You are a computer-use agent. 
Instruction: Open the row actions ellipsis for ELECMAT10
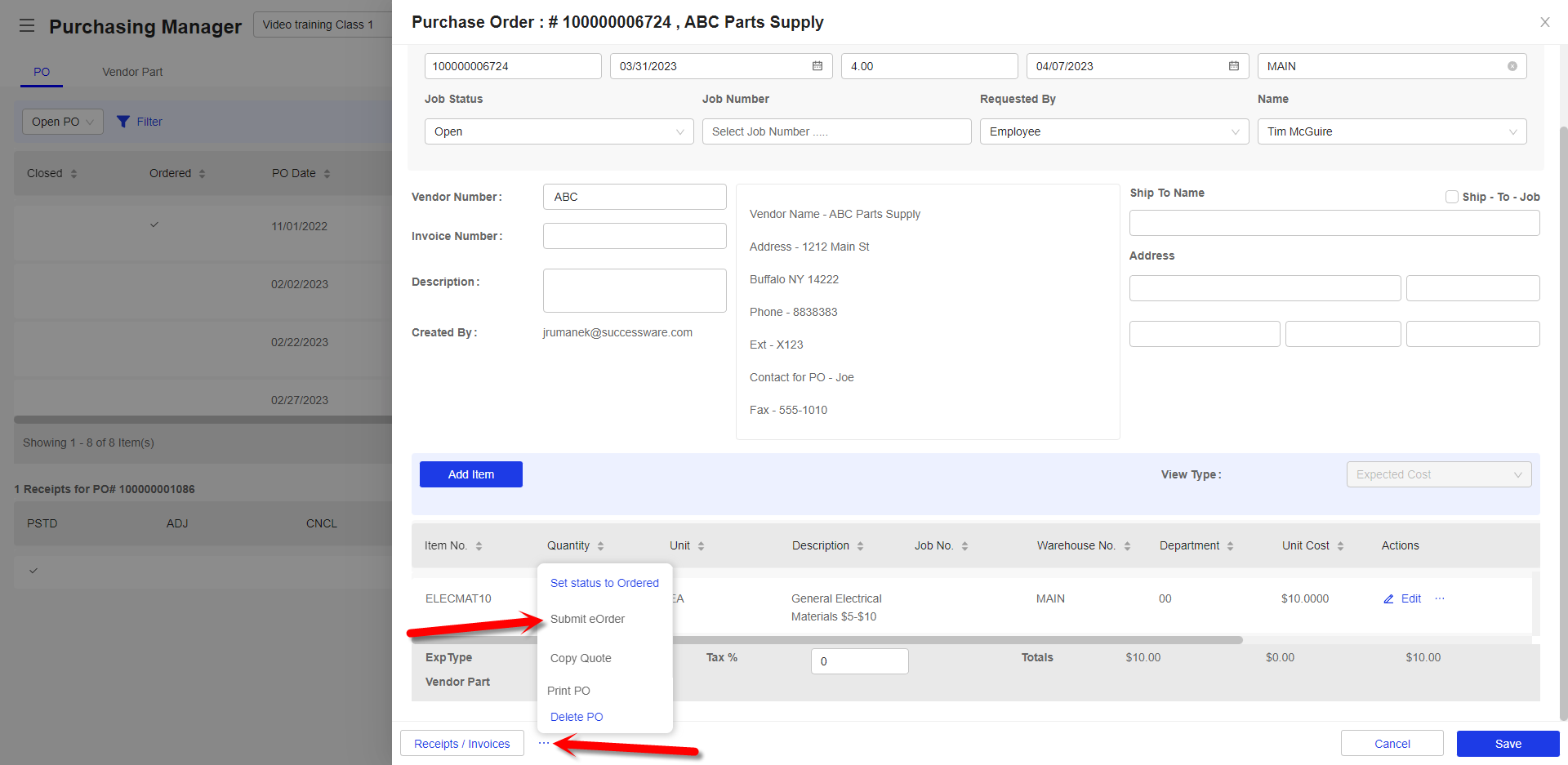point(1439,598)
